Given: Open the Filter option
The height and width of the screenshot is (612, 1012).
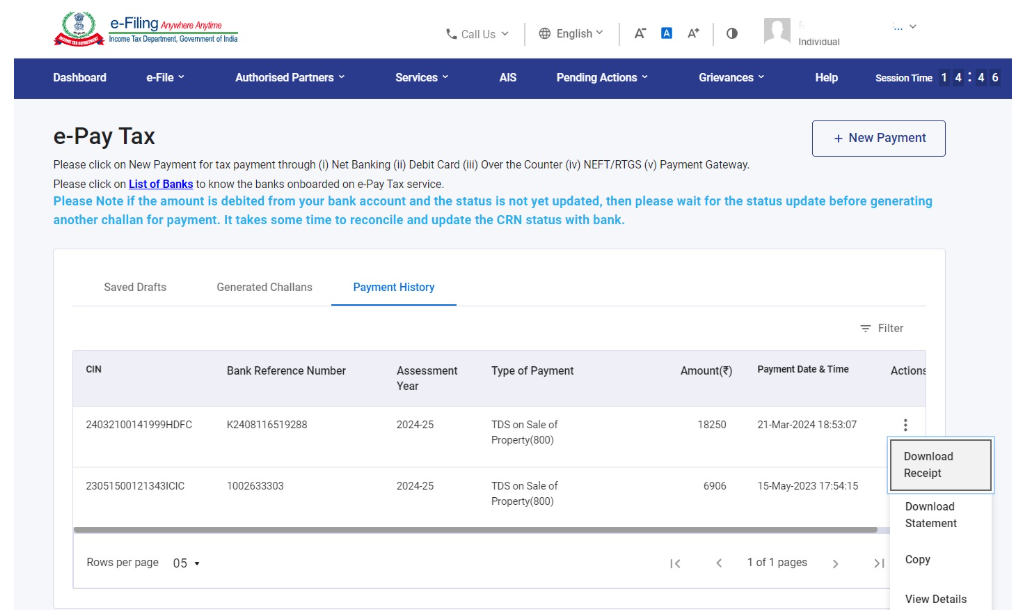Looking at the screenshot, I should coord(882,329).
